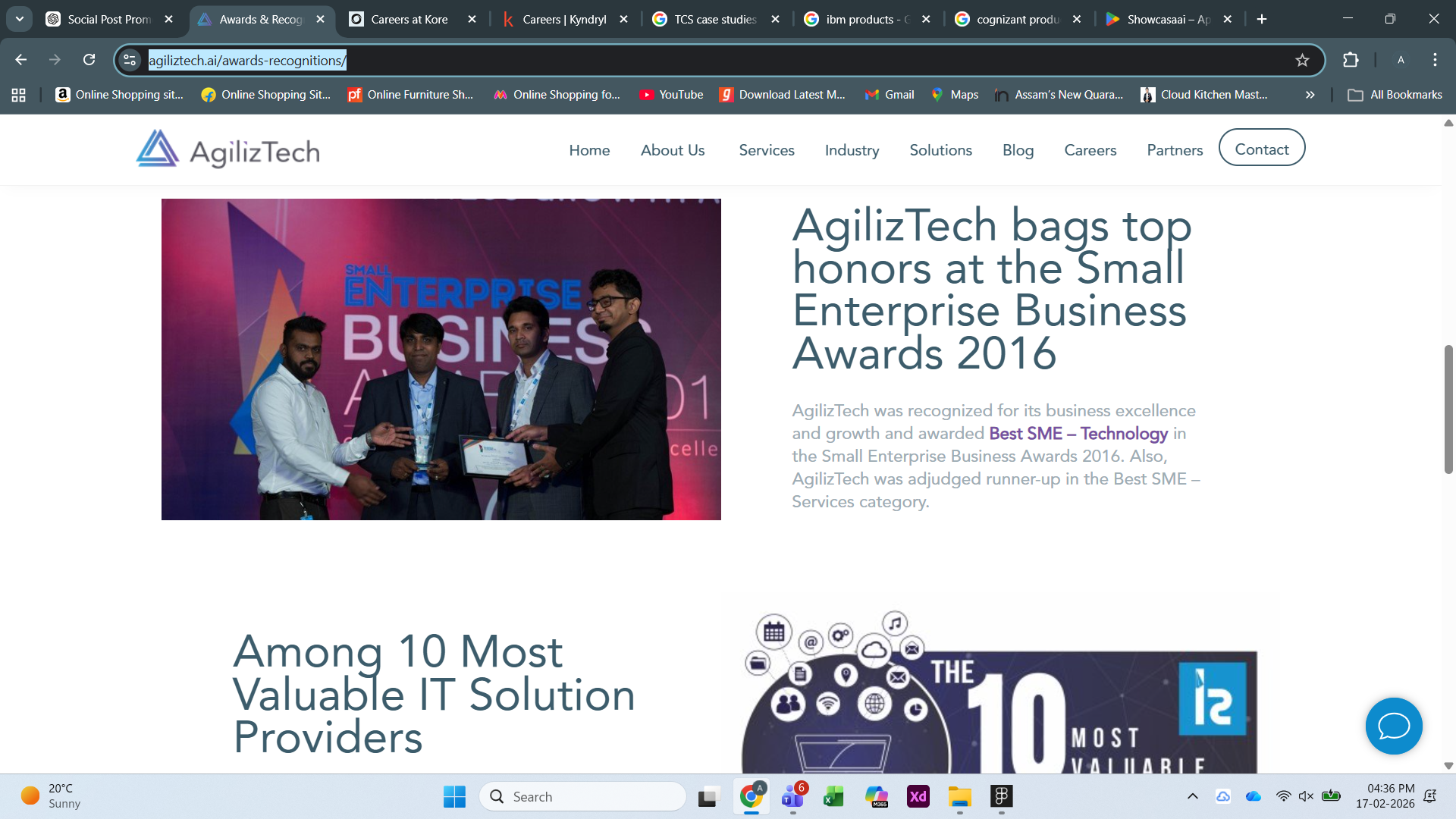This screenshot has height=819, width=1456.
Task: Open the YouTube bookmark
Action: (x=670, y=95)
